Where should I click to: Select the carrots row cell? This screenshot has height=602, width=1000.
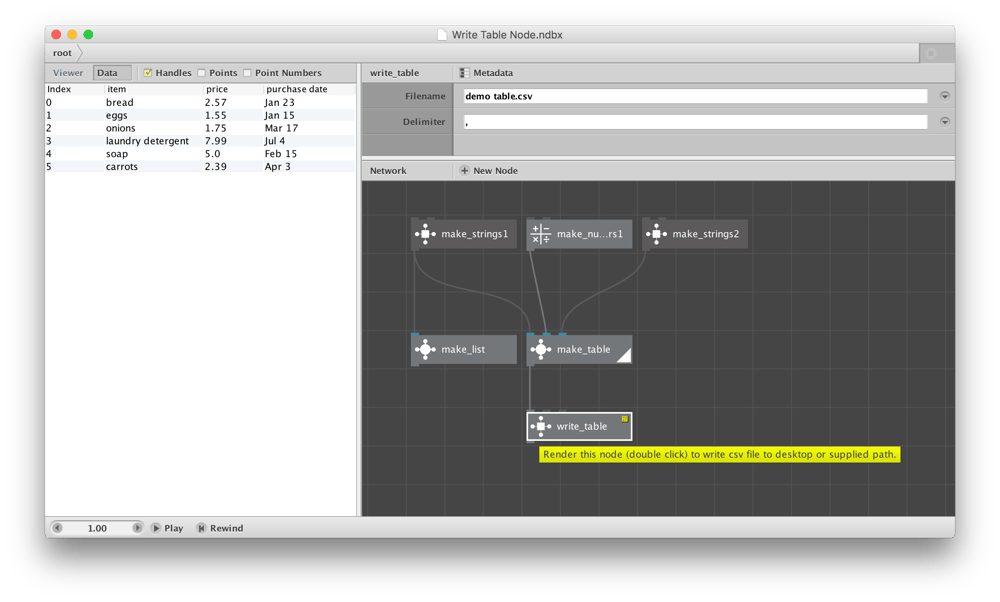(122, 166)
